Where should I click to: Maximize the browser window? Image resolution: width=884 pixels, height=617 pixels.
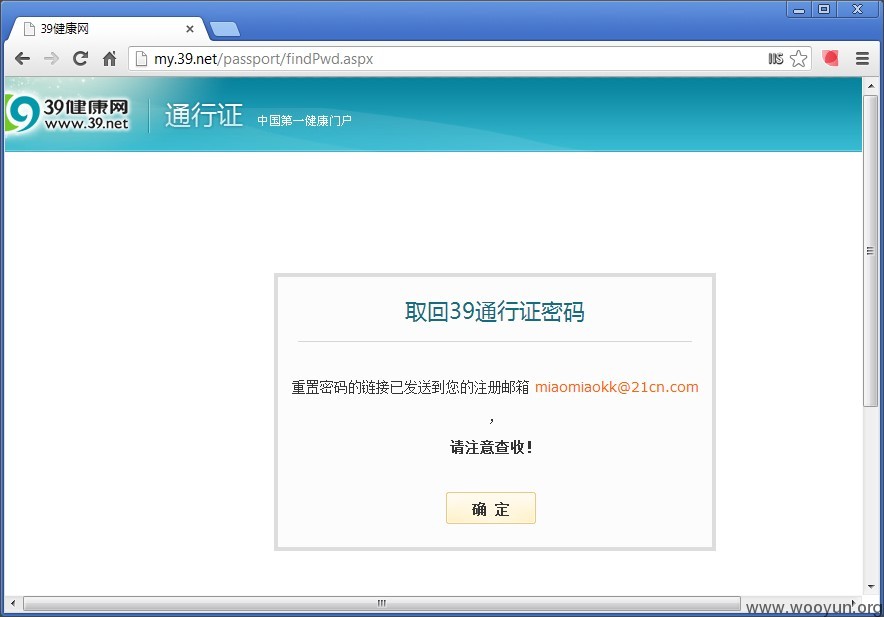(824, 10)
